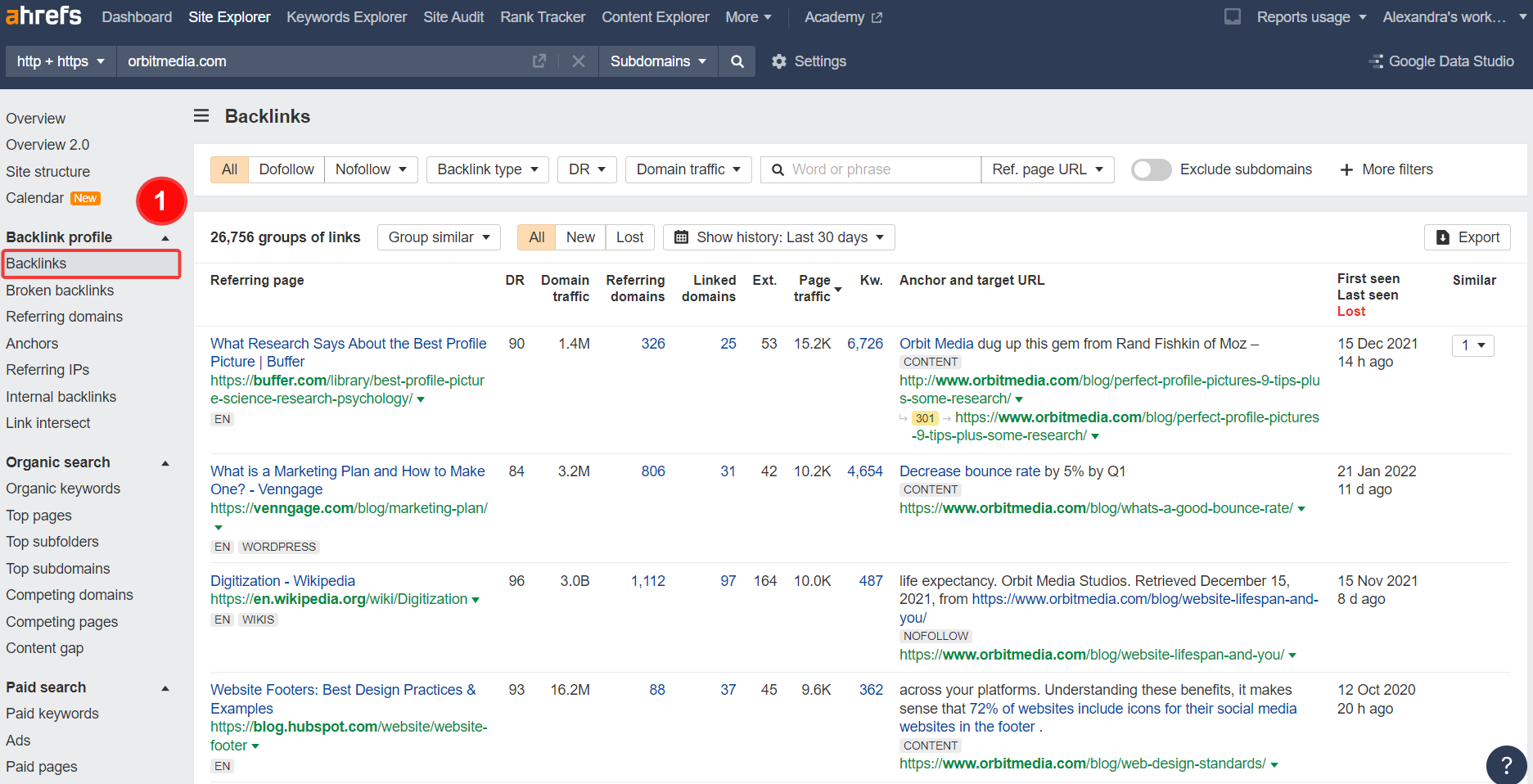The width and height of the screenshot is (1533, 784).
Task: Open Similar count dropdown for Buffer row
Action: pyautogui.click(x=1473, y=345)
